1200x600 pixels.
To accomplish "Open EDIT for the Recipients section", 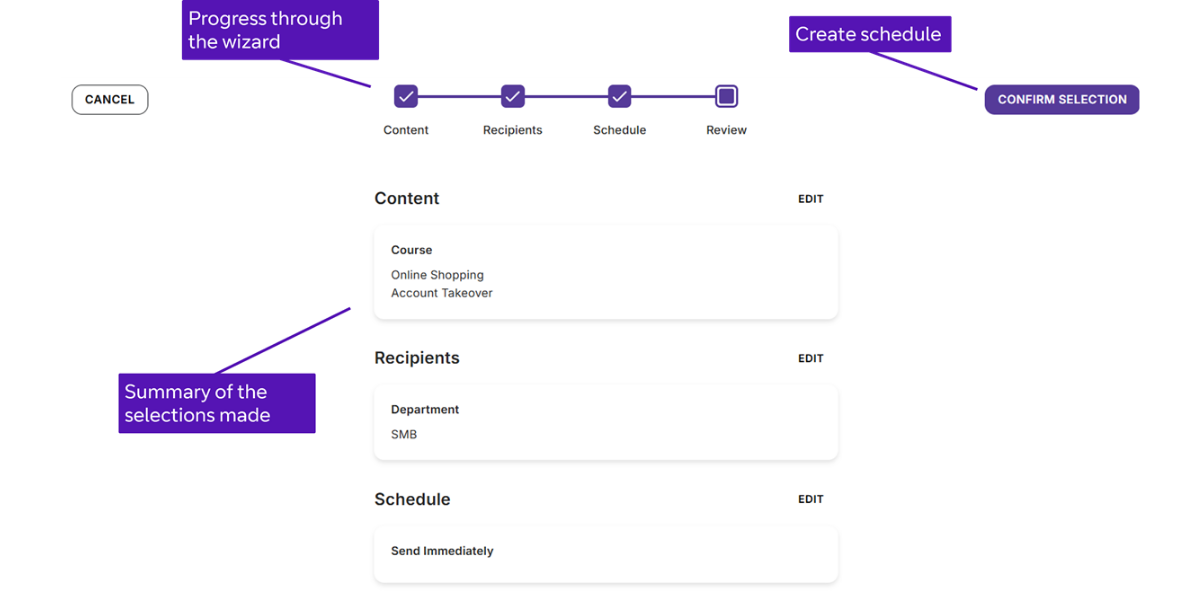I will [810, 358].
